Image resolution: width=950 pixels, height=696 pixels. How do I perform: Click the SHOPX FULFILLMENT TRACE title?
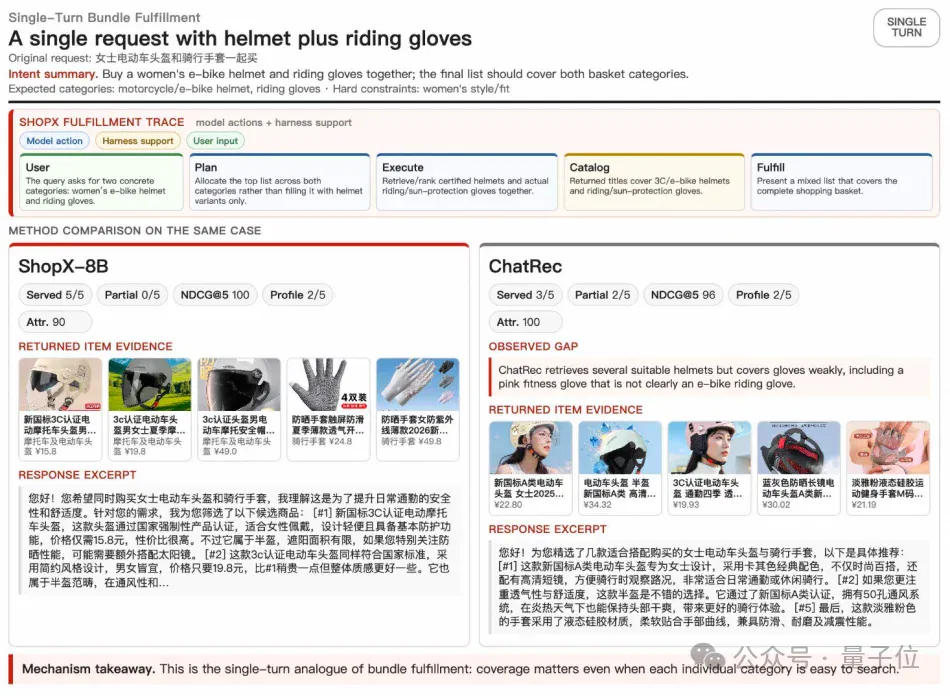(101, 122)
